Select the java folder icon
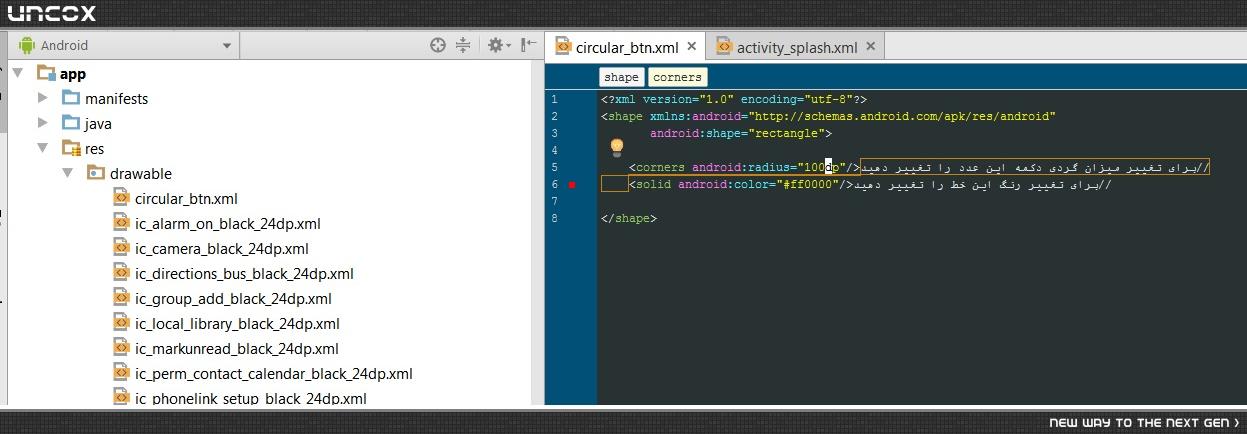 click(70, 123)
